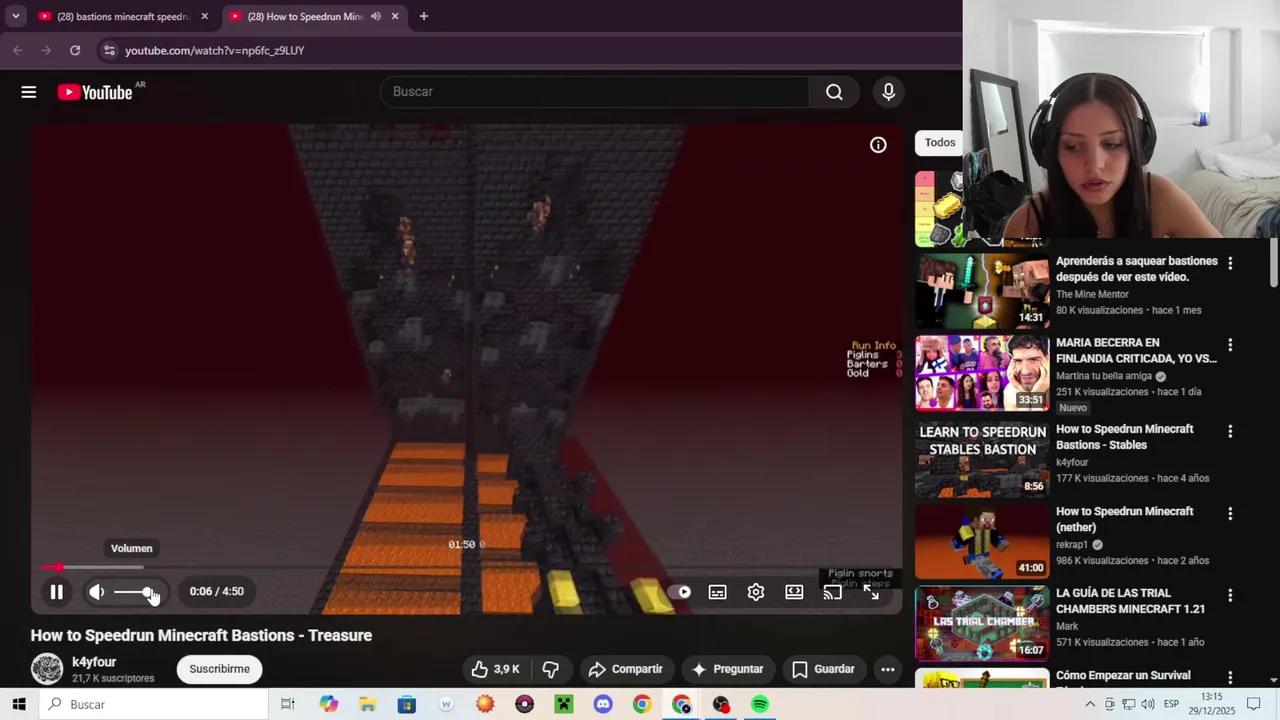Open options for 'Aprenderás a saquear bastiones' video

(1230, 263)
